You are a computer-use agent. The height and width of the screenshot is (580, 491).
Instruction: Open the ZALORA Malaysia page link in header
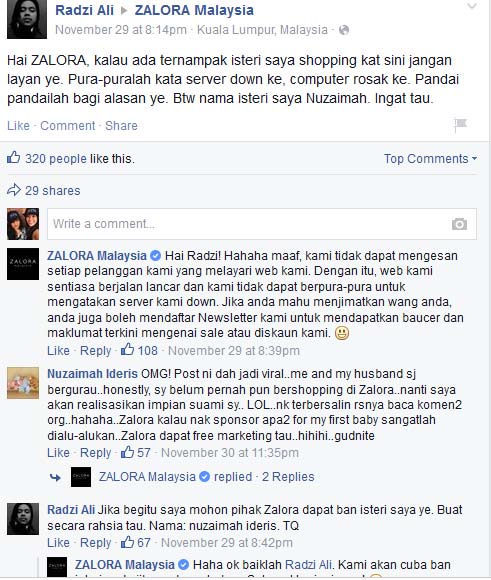tap(194, 10)
